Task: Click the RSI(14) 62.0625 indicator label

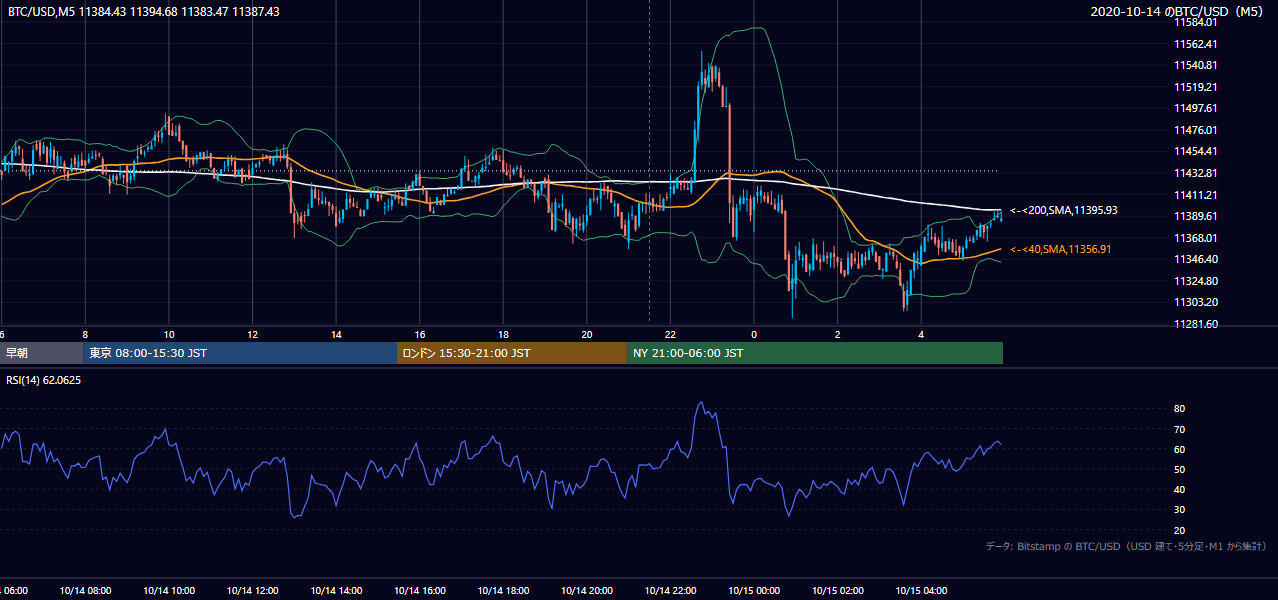Action: pyautogui.click(x=44, y=380)
